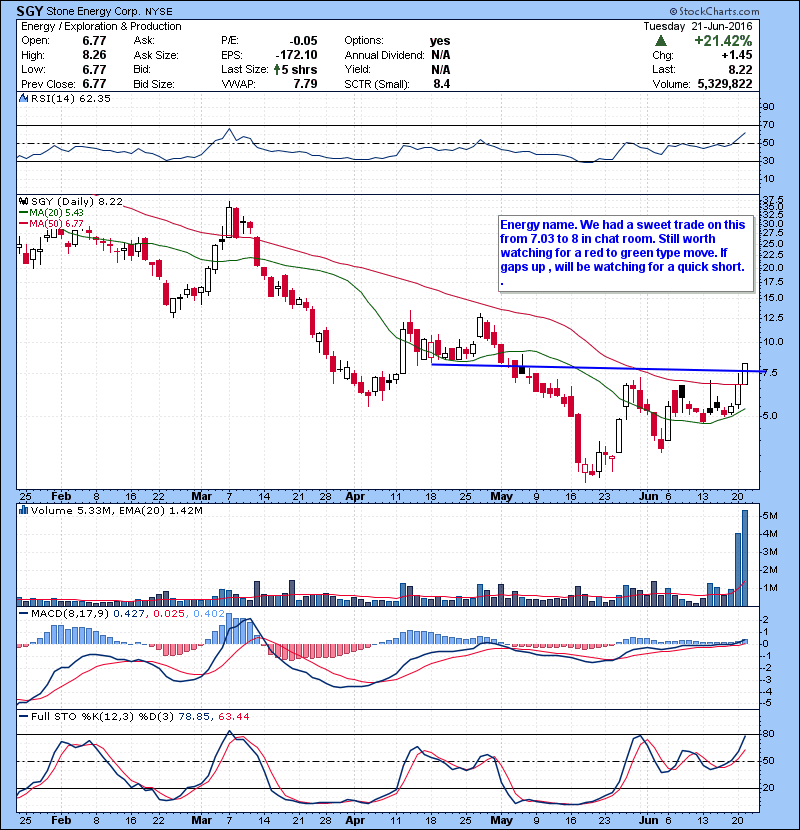Image resolution: width=800 pixels, height=830 pixels.
Task: Click the Volume panel bar icon
Action: [24, 510]
